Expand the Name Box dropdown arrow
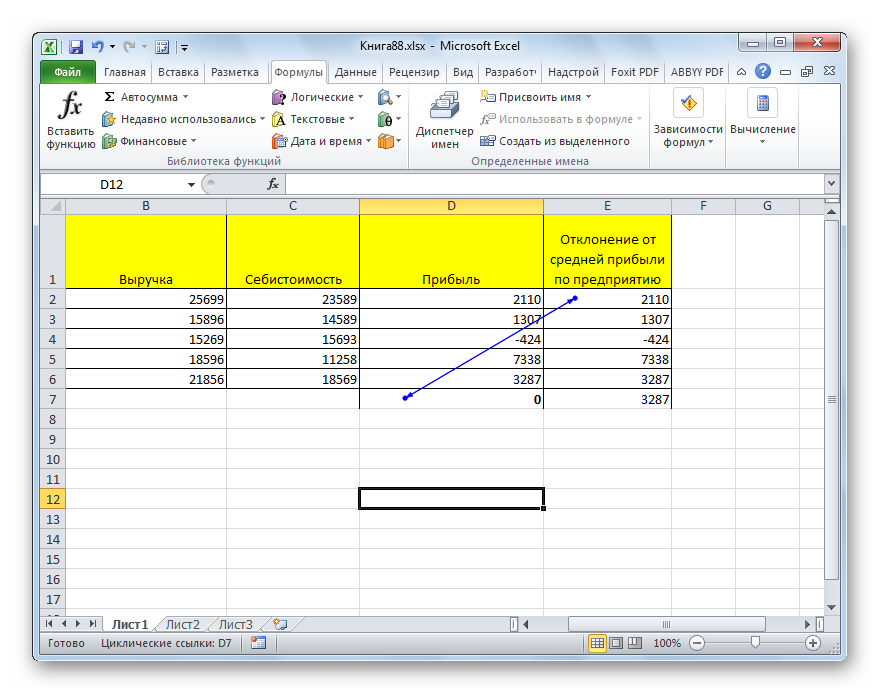The height and width of the screenshot is (694, 880). click(x=191, y=185)
